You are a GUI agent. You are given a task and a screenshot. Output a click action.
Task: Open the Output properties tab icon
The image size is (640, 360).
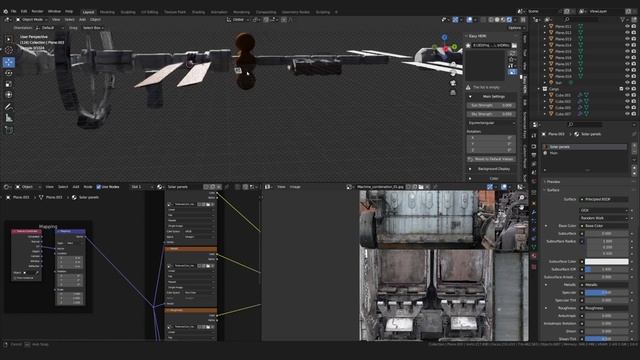click(534, 155)
